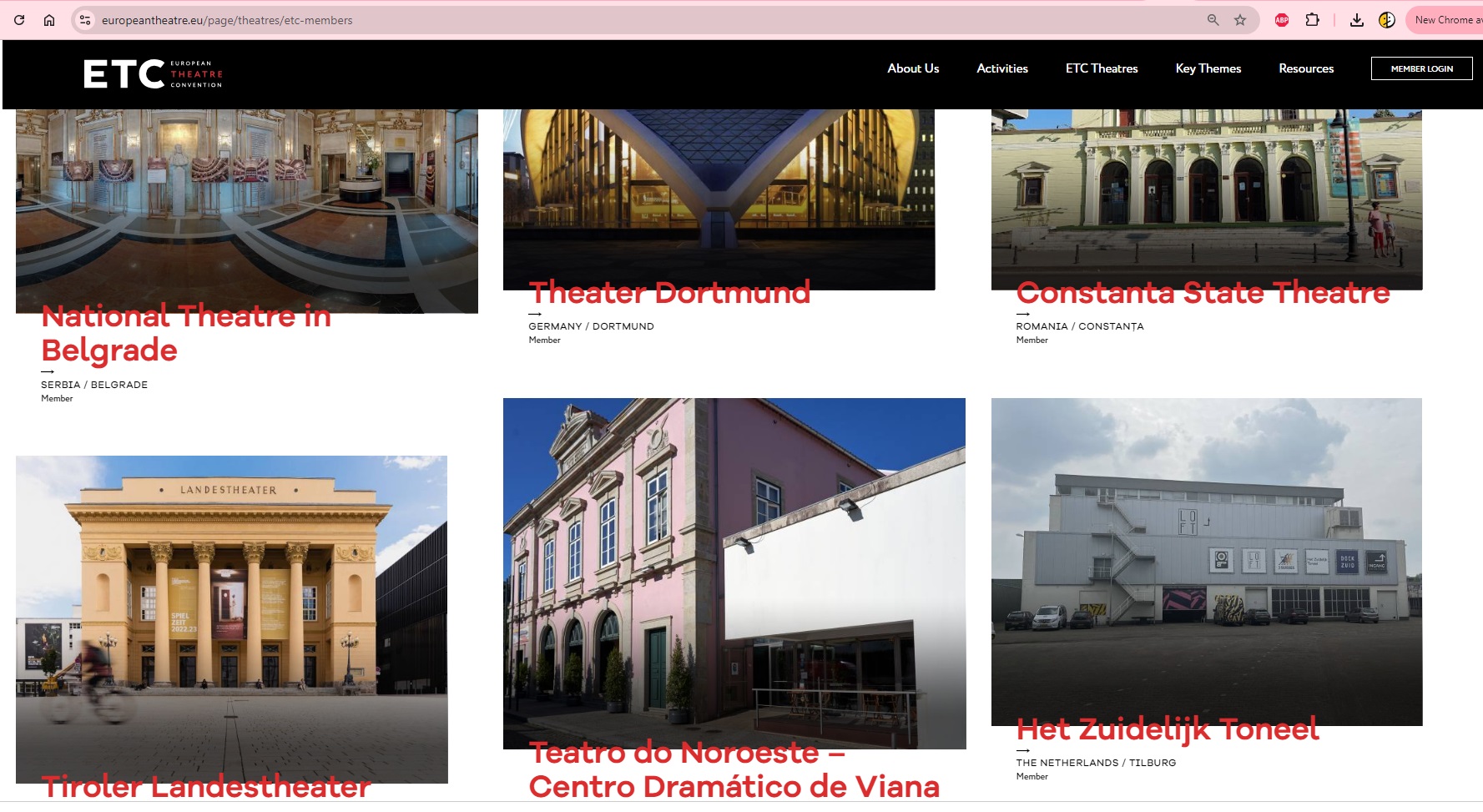The width and height of the screenshot is (1483, 812).
Task: Click the browser home icon
Action: pos(49,20)
